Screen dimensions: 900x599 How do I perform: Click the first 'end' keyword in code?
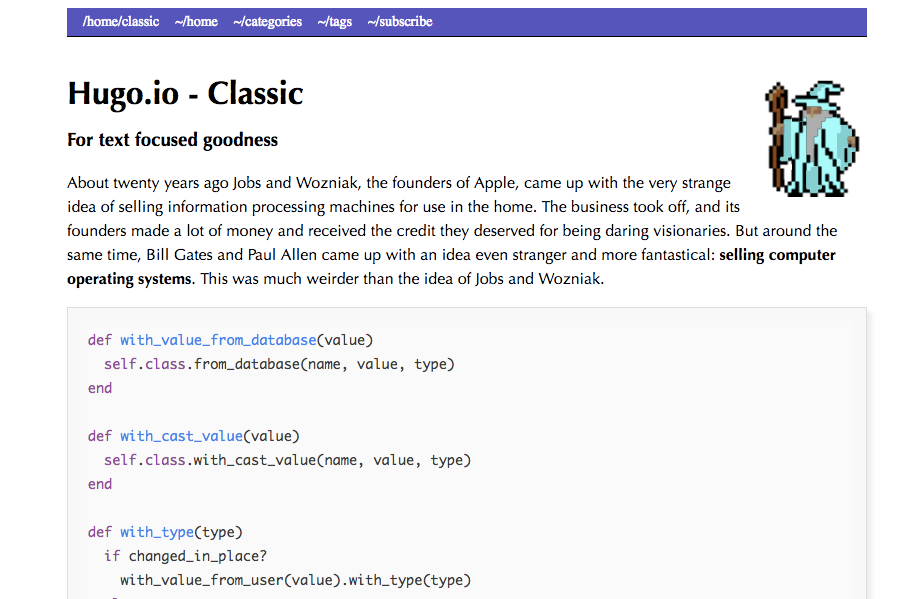[100, 388]
